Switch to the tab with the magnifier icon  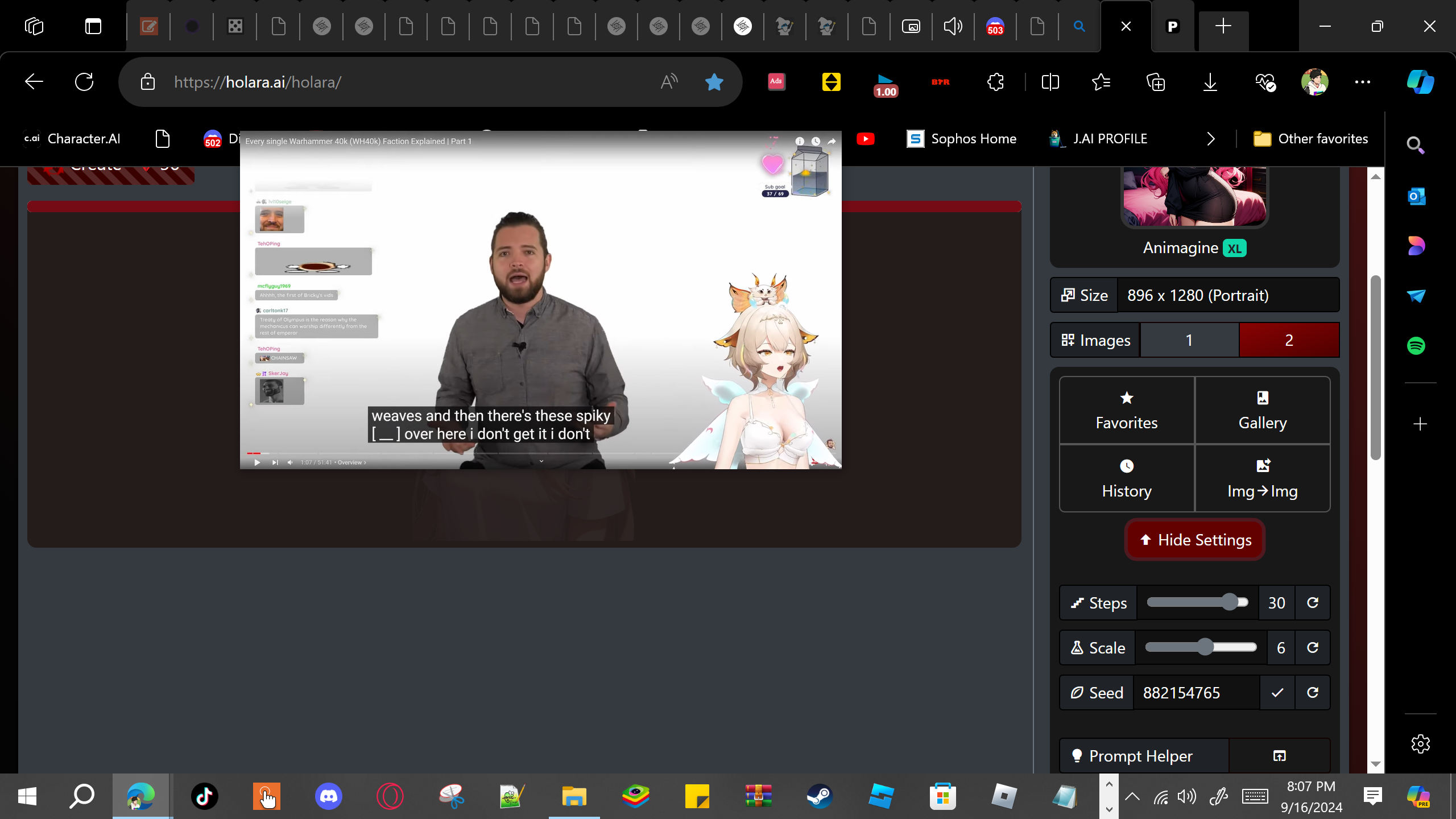pos(1079,26)
